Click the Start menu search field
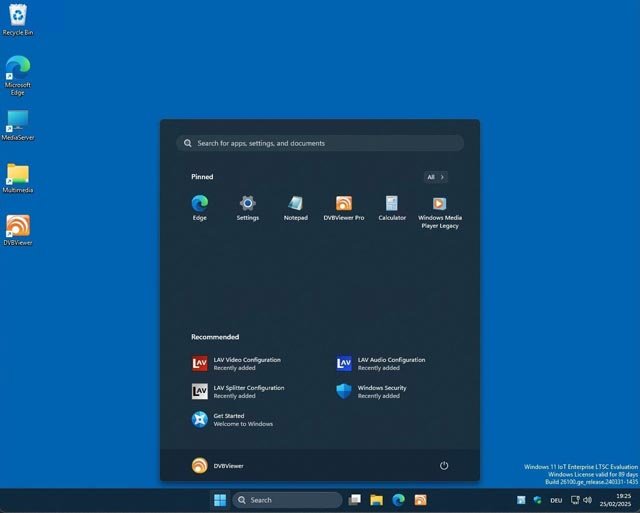This screenshot has height=513, width=640. pos(320,143)
